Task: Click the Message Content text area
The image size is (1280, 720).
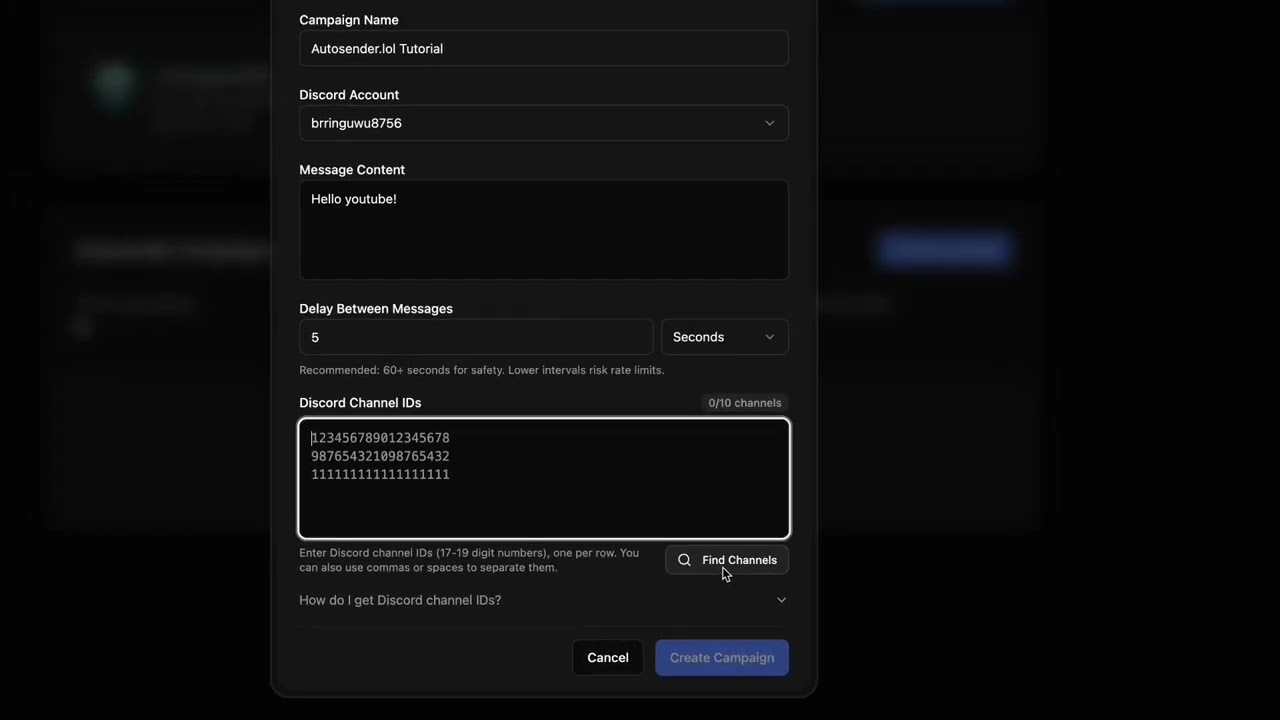Action: (543, 230)
